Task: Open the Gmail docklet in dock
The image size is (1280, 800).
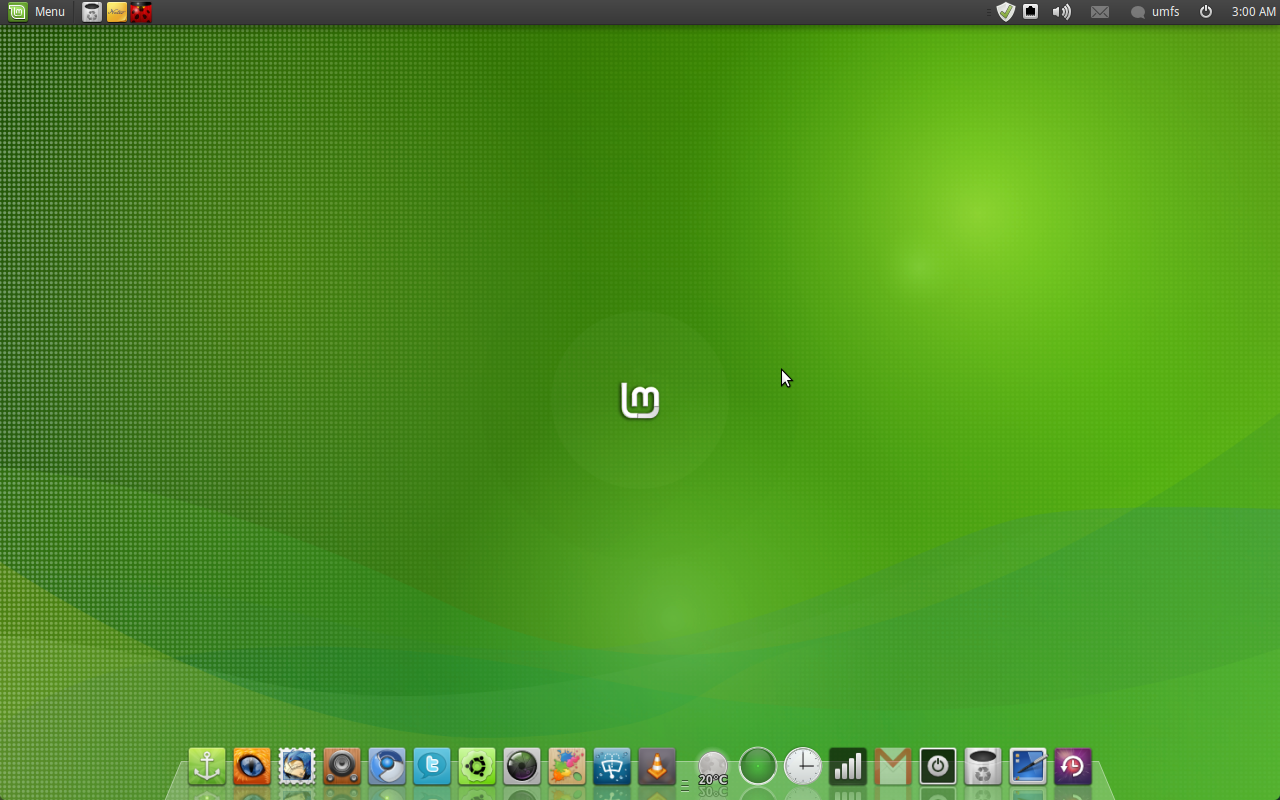Action: 893,767
